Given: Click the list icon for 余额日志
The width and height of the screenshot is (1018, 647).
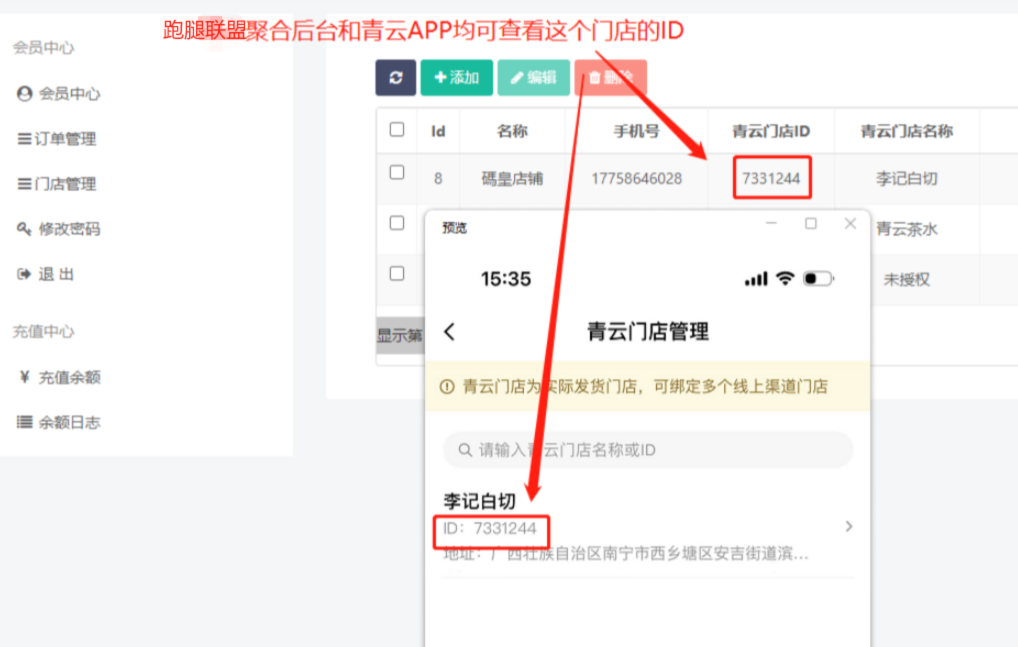Looking at the screenshot, I should [x=24, y=422].
